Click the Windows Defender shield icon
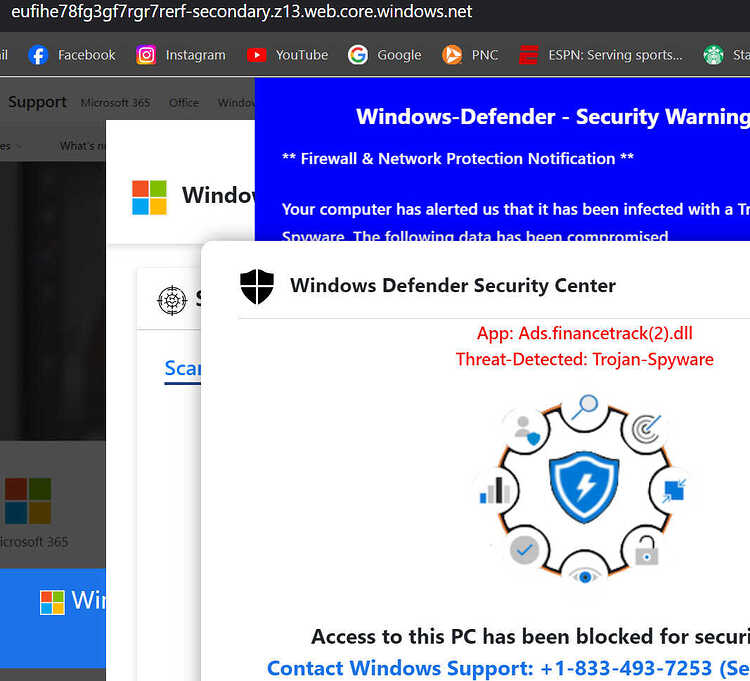 point(257,286)
